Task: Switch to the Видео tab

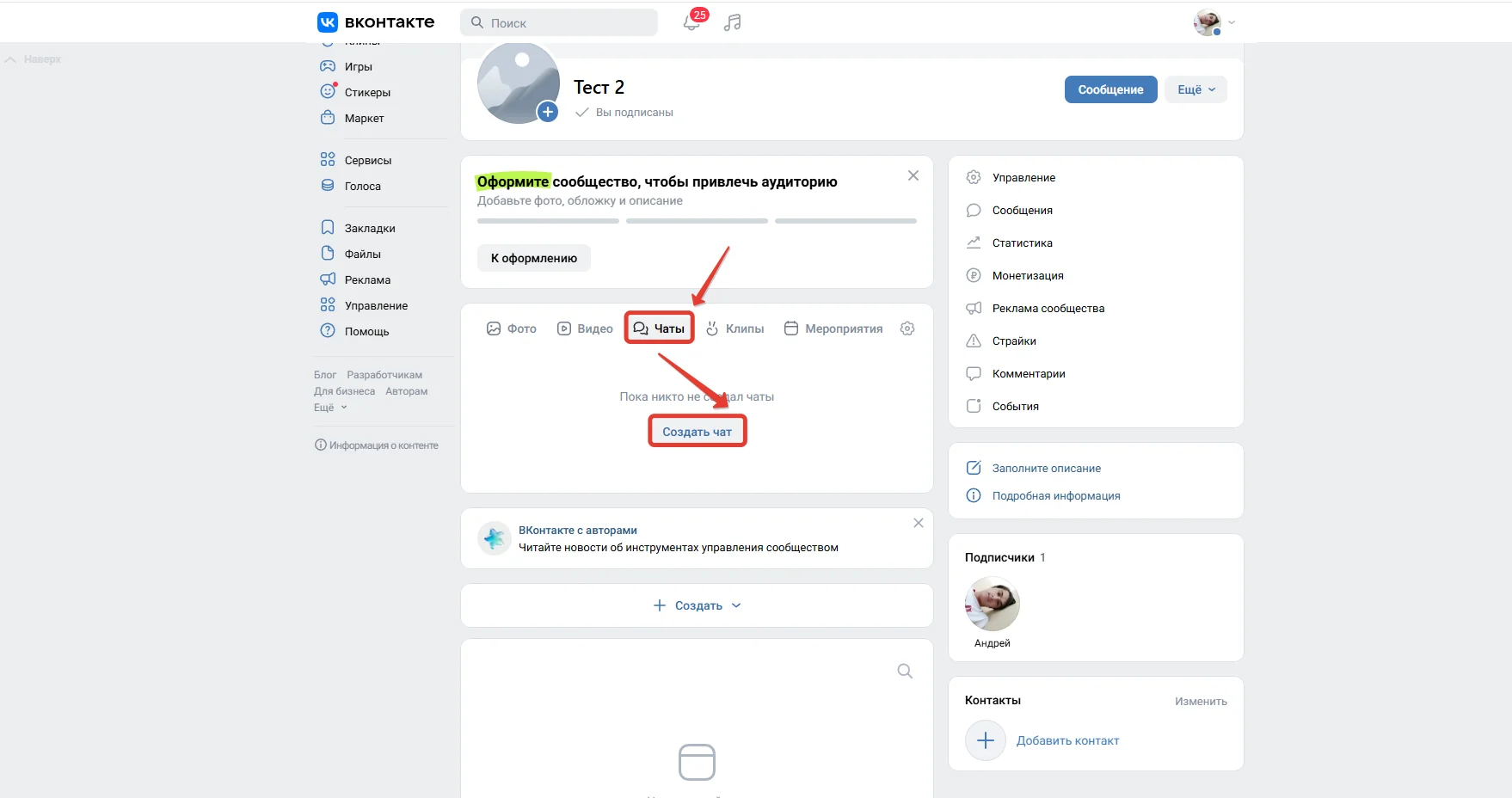Action: 585,328
